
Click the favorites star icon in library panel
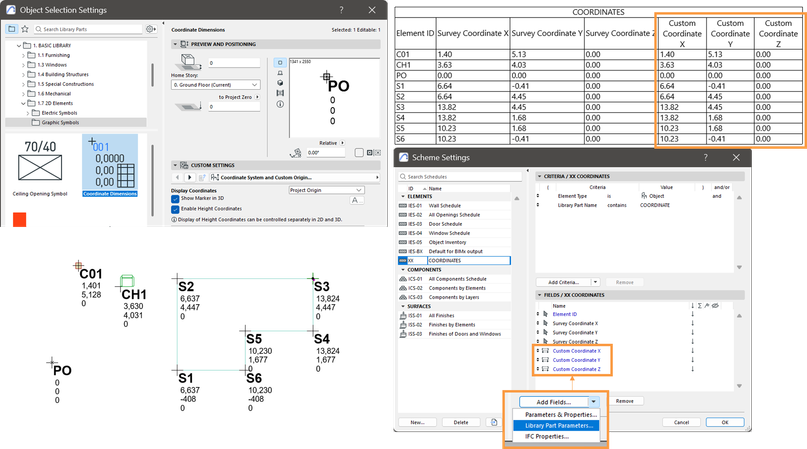click(x=27, y=30)
